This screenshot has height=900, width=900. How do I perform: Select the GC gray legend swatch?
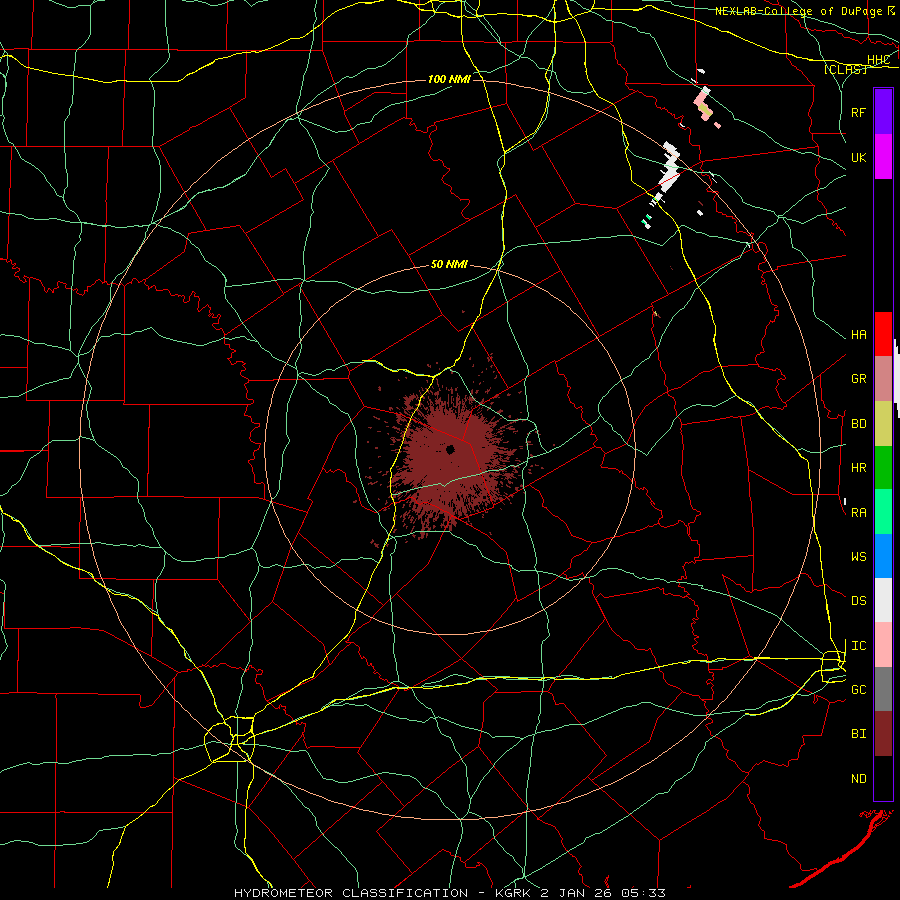click(x=883, y=689)
